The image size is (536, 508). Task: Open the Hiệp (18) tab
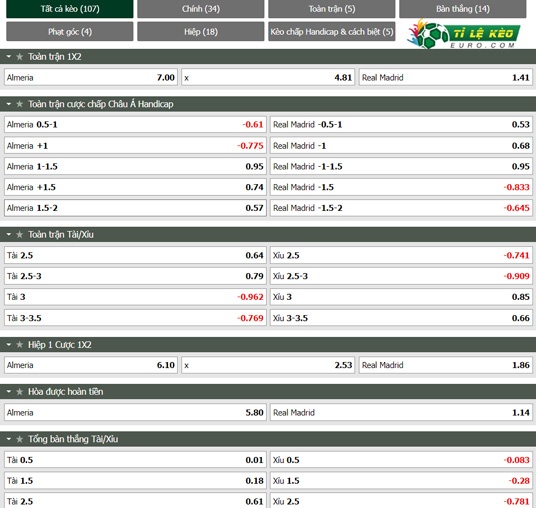point(201,31)
